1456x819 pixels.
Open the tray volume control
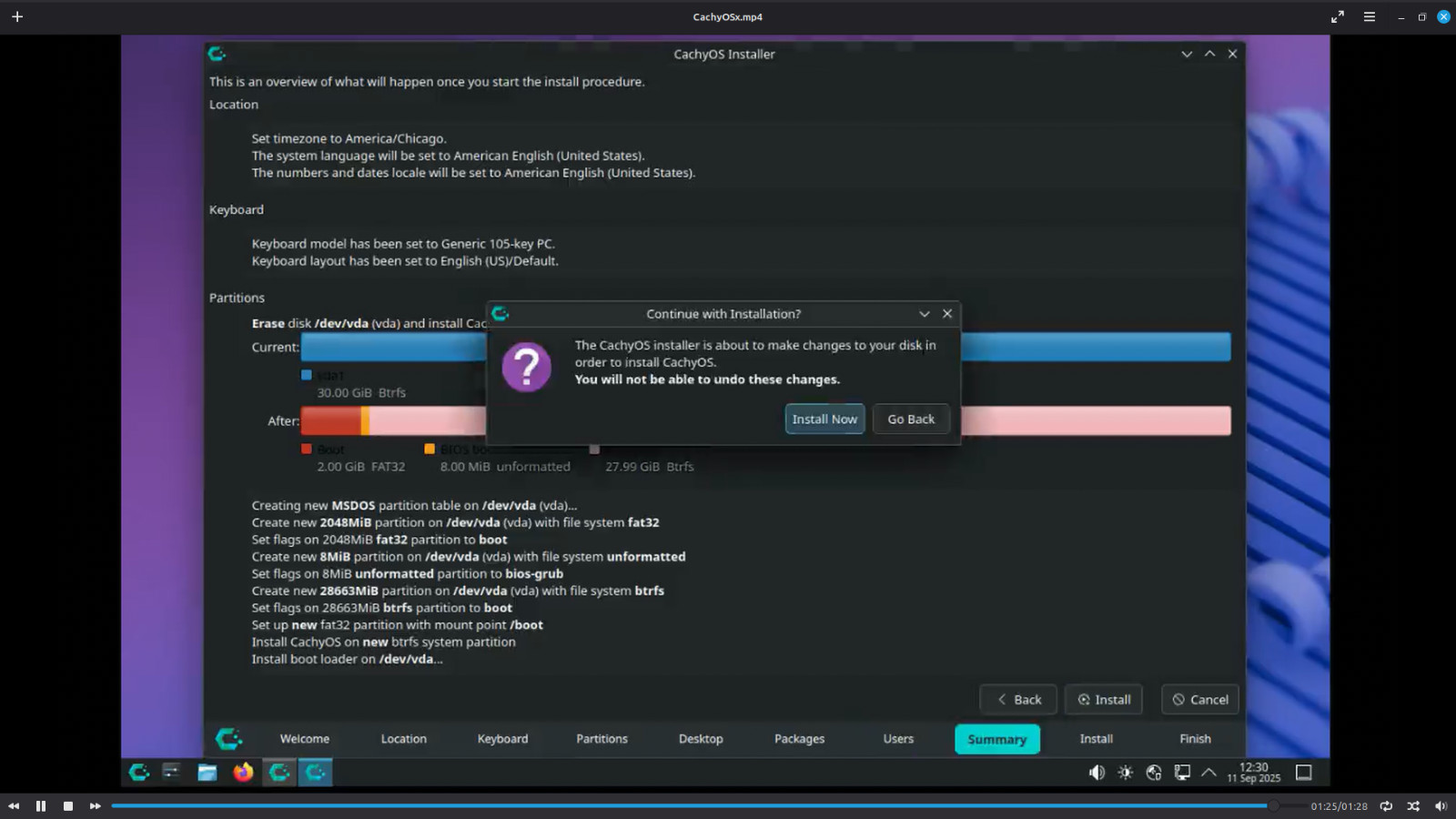(1097, 773)
